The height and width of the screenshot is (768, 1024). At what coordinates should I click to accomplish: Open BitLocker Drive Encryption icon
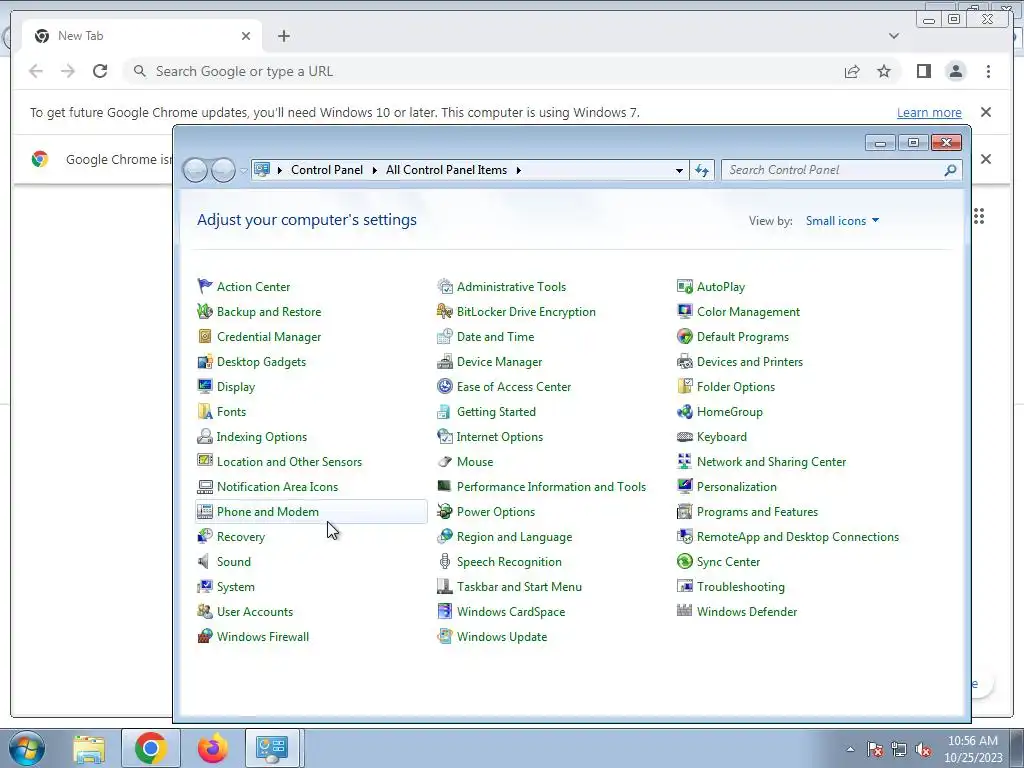(x=445, y=312)
